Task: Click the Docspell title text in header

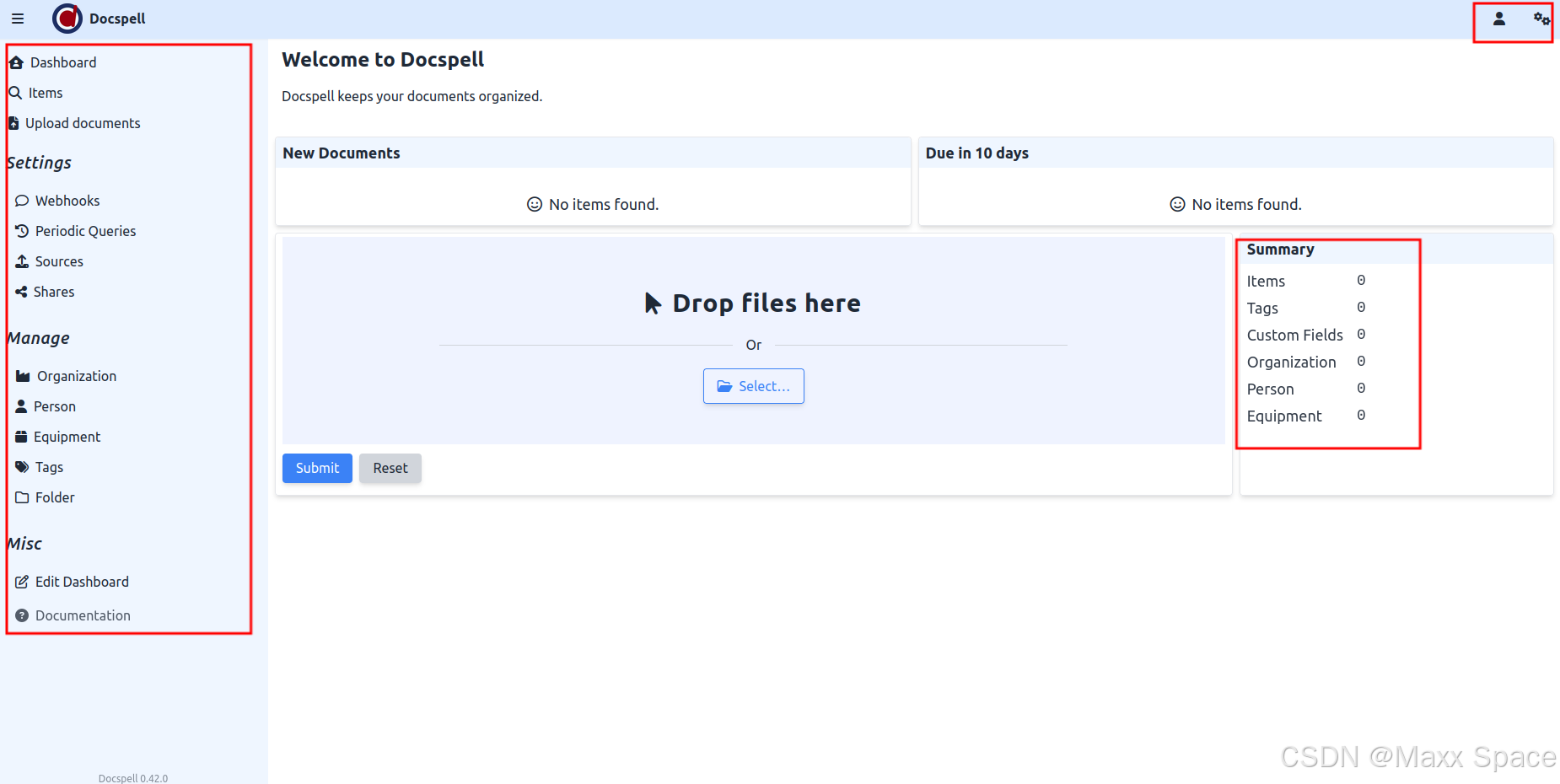Action: click(117, 19)
